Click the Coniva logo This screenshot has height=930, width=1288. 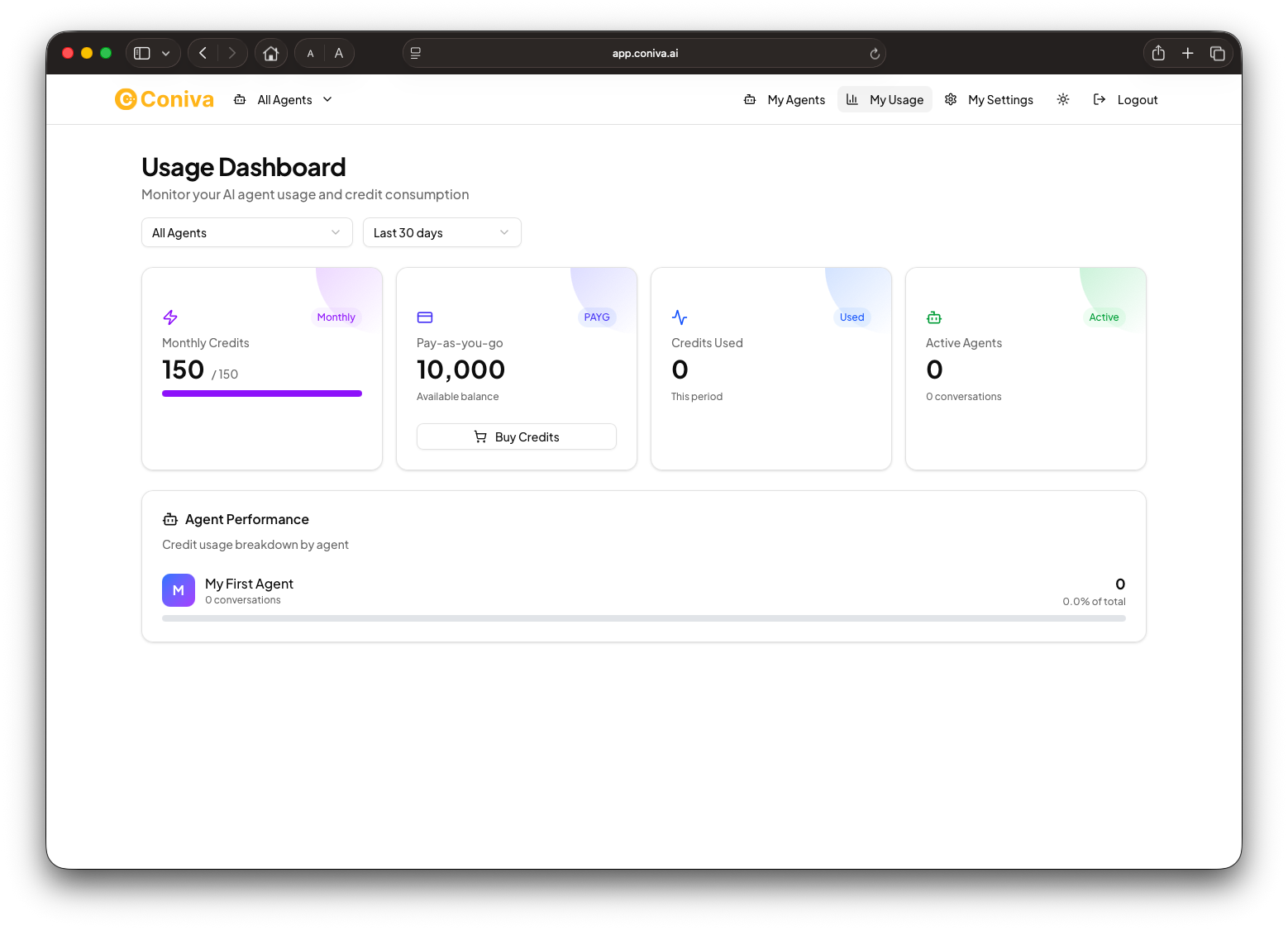tap(164, 99)
